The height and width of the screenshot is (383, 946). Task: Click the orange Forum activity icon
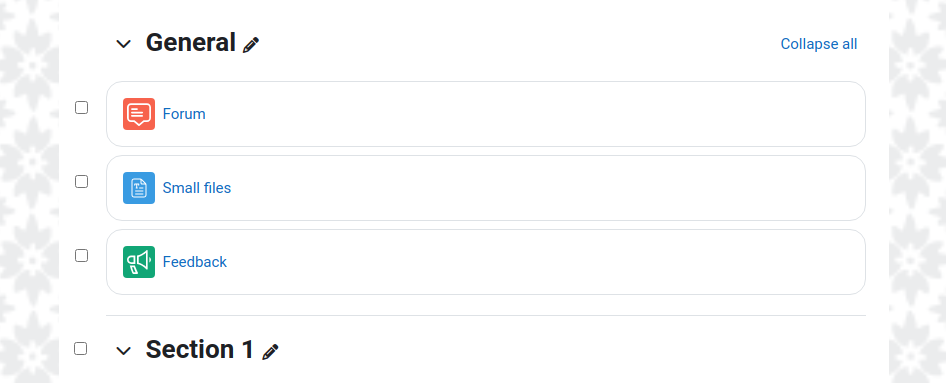click(x=139, y=114)
